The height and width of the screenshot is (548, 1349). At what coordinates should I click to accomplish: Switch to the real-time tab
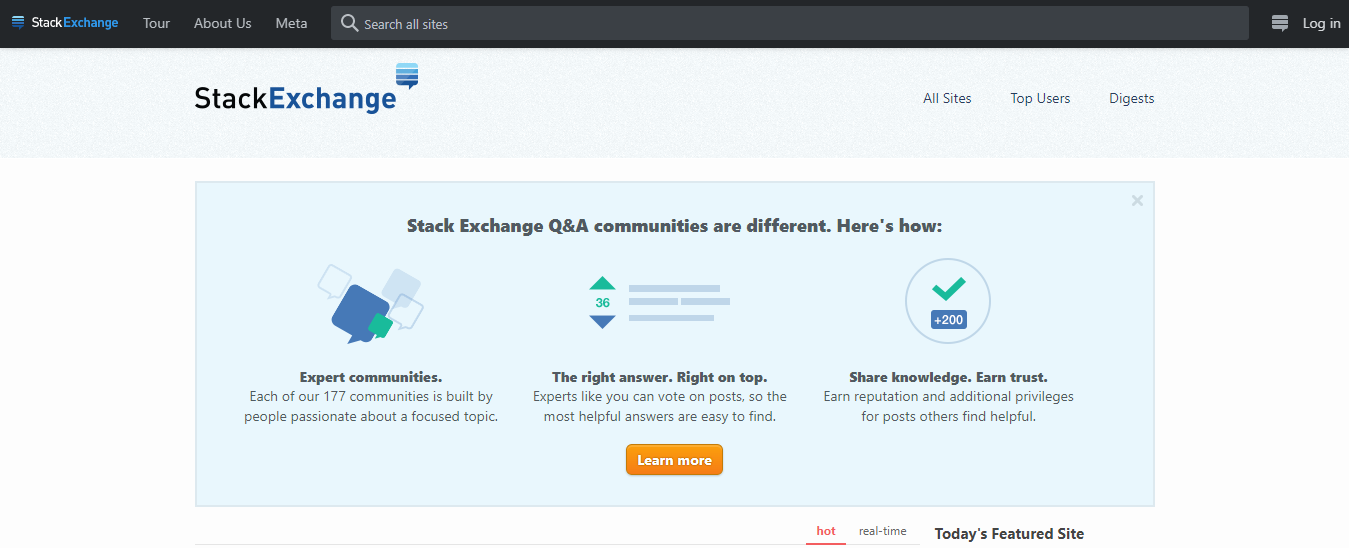(883, 531)
